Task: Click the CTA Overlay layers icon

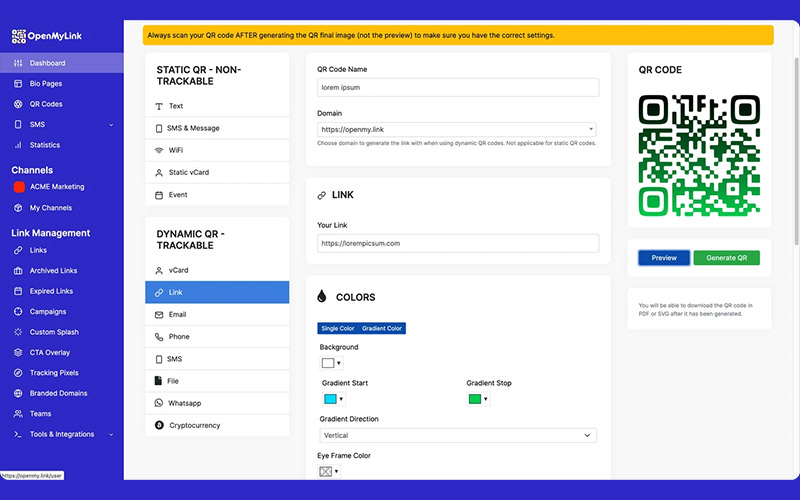Action: coord(18,352)
